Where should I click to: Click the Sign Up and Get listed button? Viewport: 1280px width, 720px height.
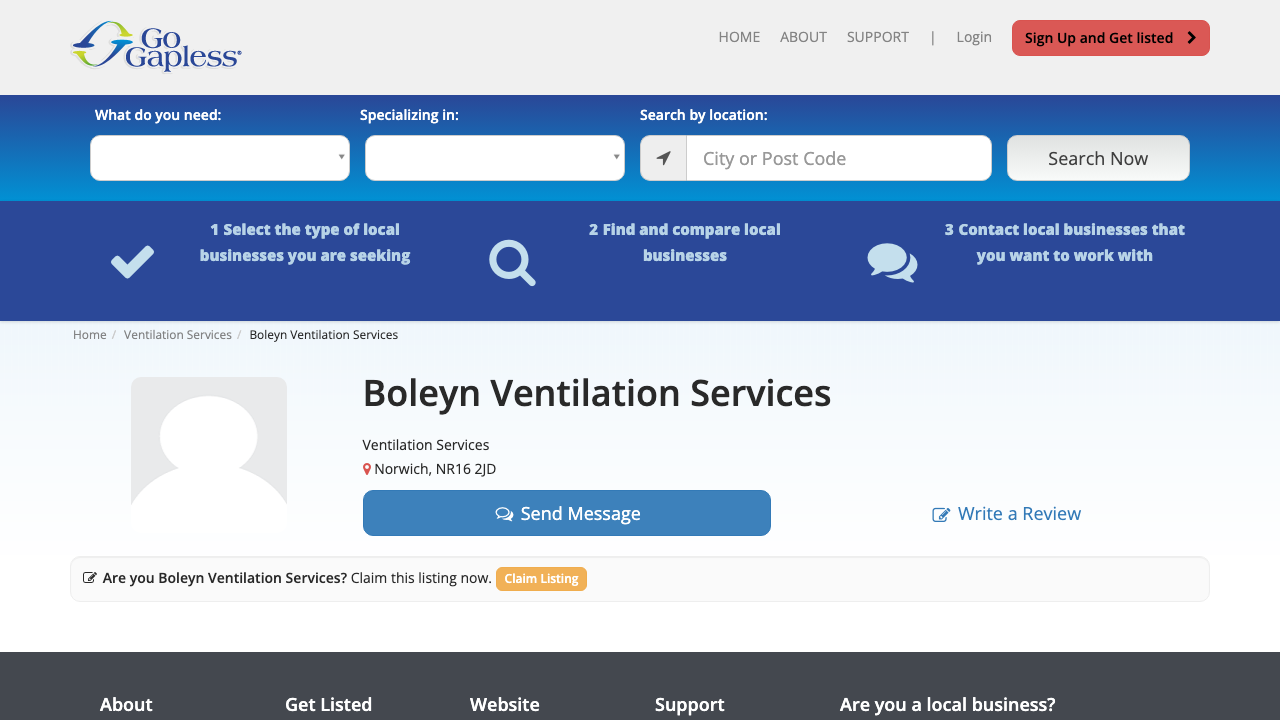pyautogui.click(x=1110, y=37)
